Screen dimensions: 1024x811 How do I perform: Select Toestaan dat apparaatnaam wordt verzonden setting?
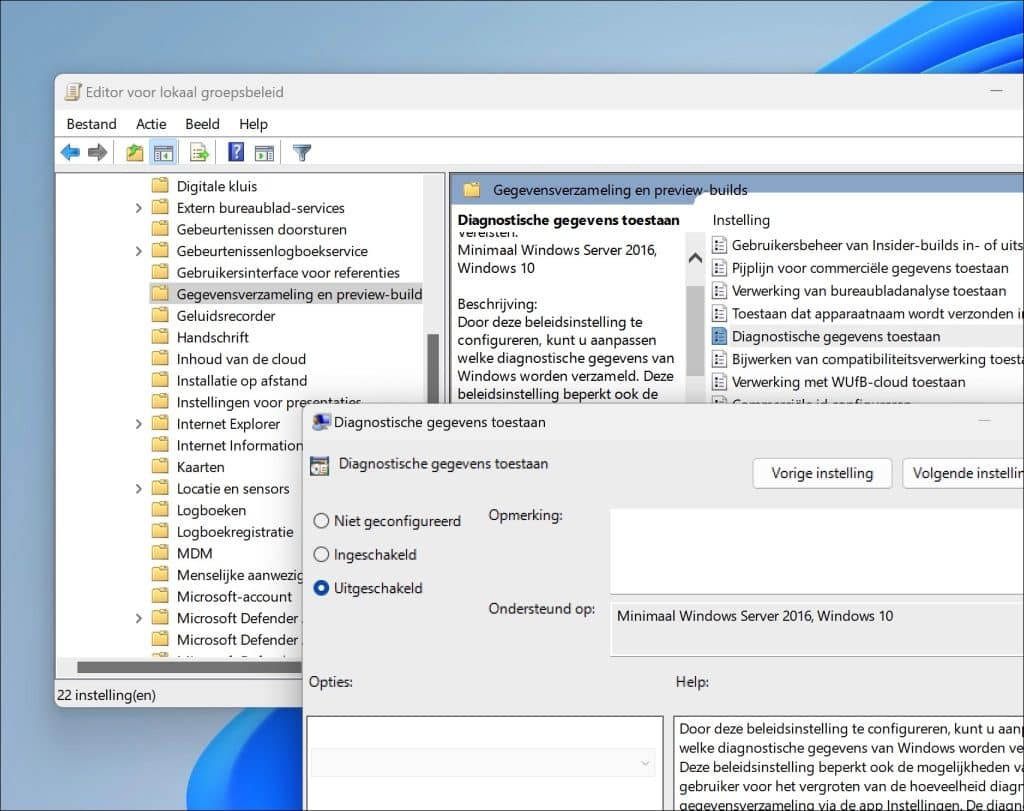877,313
